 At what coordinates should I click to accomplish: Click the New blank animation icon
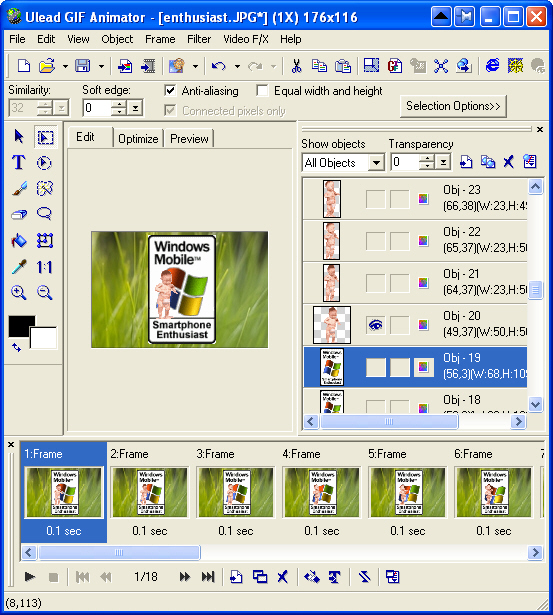(x=24, y=66)
